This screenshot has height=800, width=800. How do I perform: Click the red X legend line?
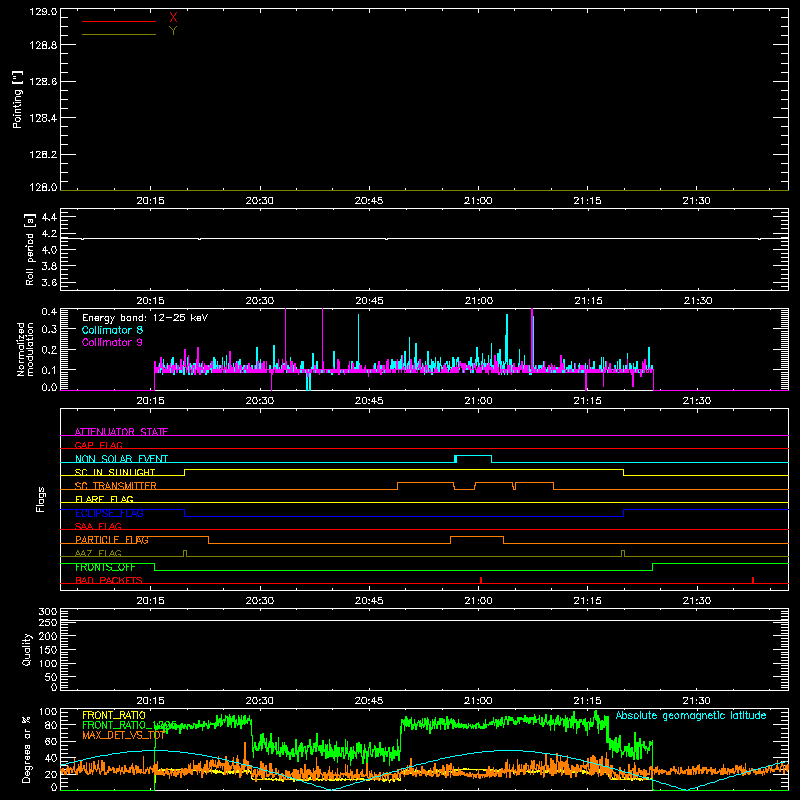(119, 21)
